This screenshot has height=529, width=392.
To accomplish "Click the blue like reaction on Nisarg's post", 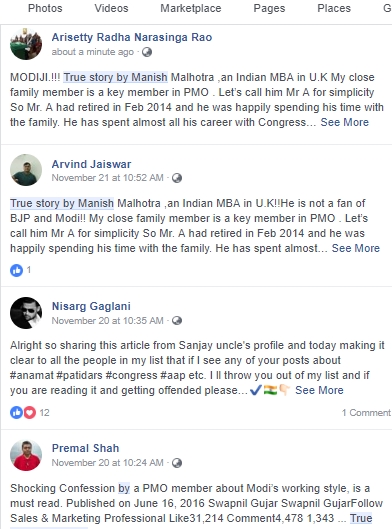I will click(16, 412).
